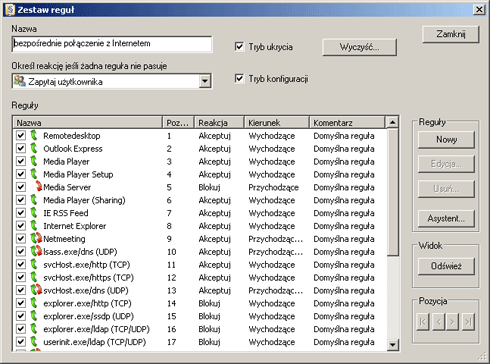
Task: Toggle the Outlook Express rule checkbox
Action: click(x=21, y=148)
